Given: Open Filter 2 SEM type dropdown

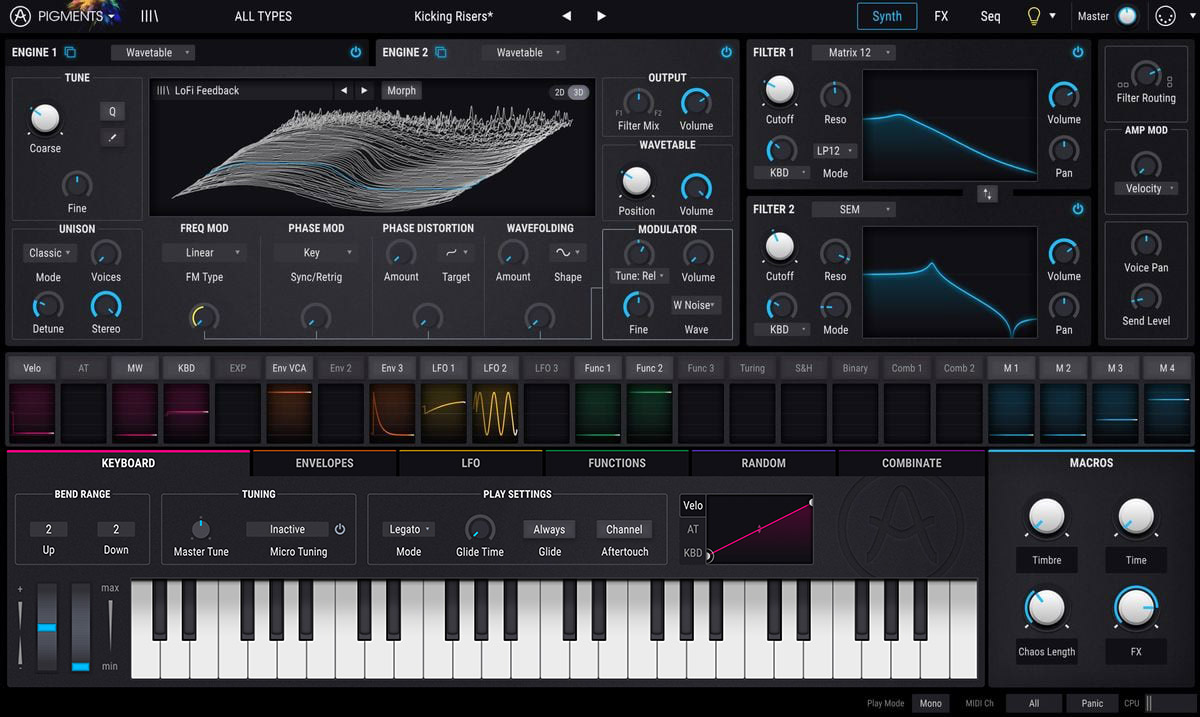Looking at the screenshot, I should click(x=854, y=209).
